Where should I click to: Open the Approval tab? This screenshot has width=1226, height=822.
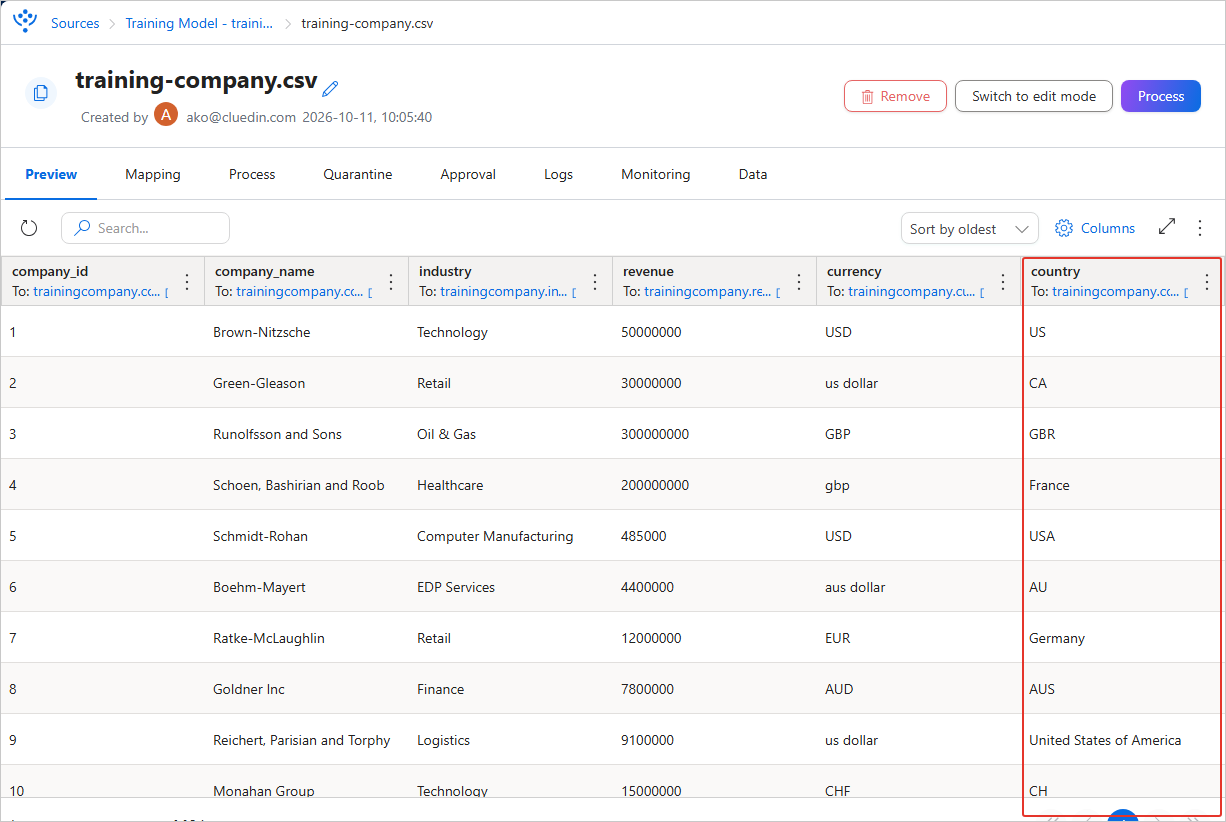pyautogui.click(x=468, y=174)
